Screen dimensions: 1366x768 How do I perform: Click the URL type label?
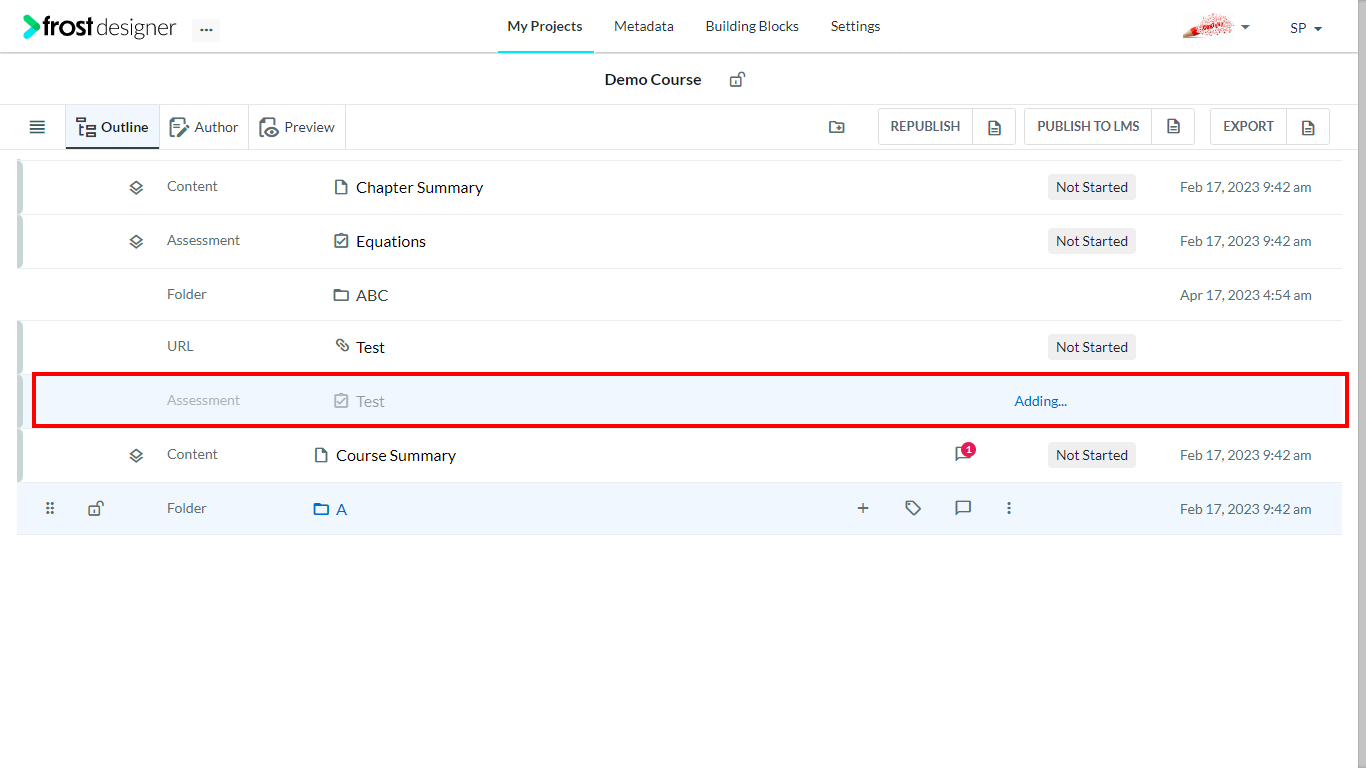(x=180, y=346)
